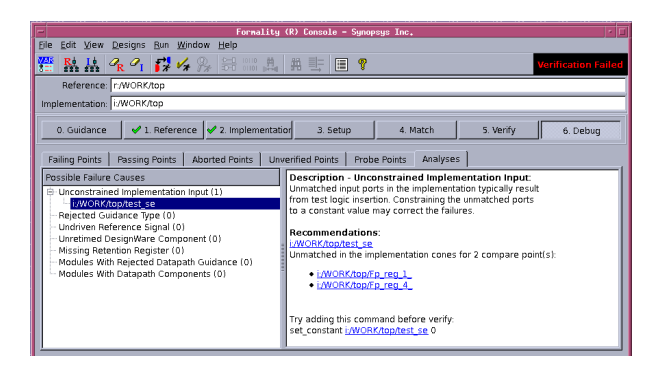The width and height of the screenshot is (666, 379).
Task: Click the eraser I remove implementation icon
Action: pos(137,65)
